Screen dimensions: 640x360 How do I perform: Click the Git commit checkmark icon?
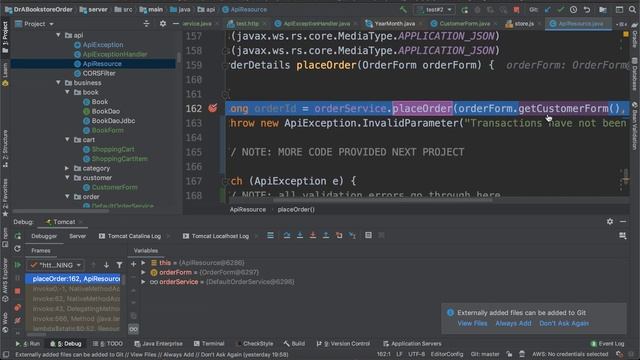pyautogui.click(x=560, y=9)
